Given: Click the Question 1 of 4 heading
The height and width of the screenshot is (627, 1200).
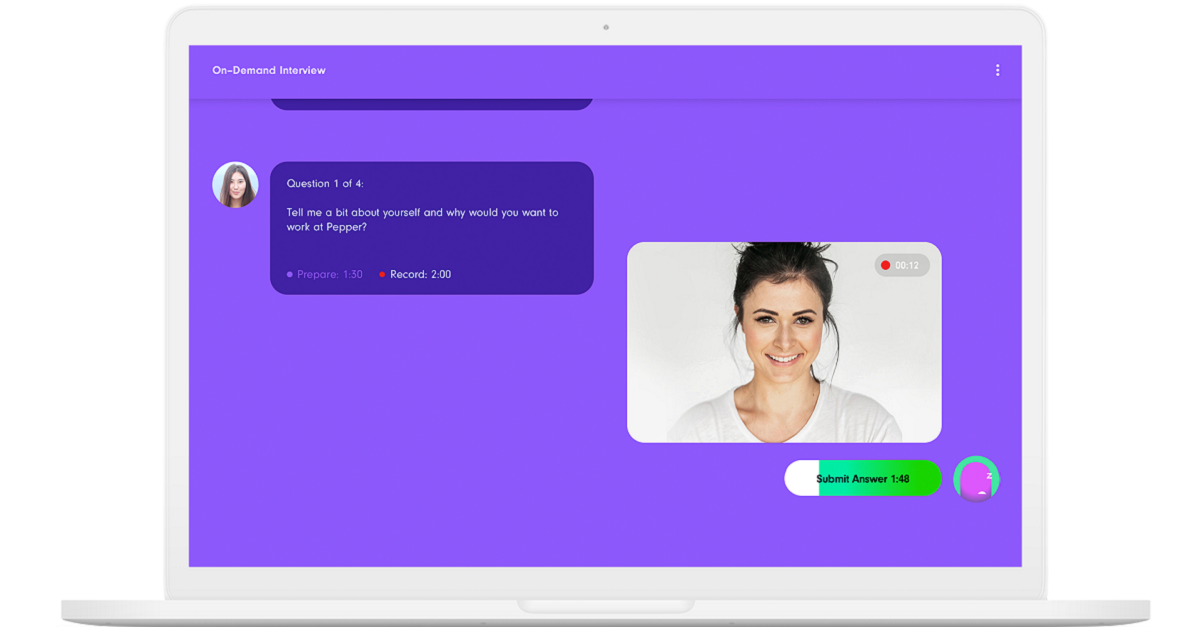Looking at the screenshot, I should [x=325, y=183].
